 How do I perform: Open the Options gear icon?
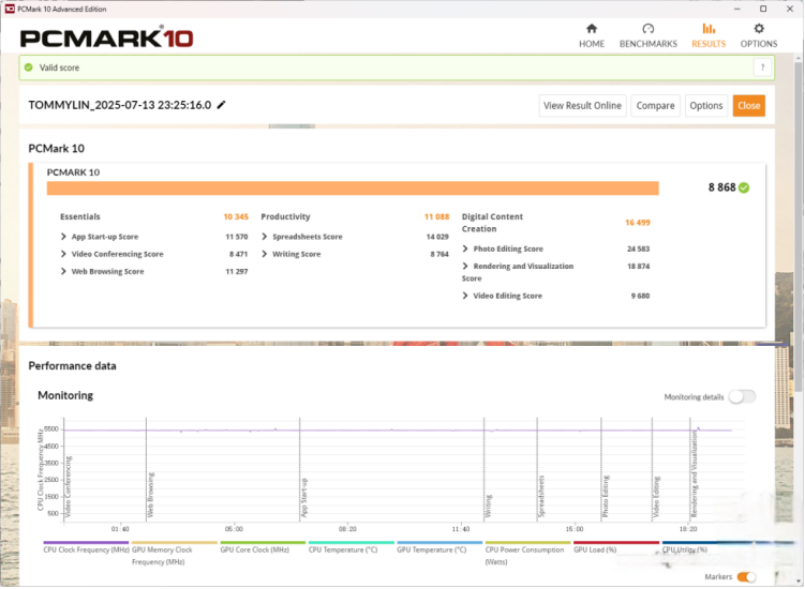point(759,29)
